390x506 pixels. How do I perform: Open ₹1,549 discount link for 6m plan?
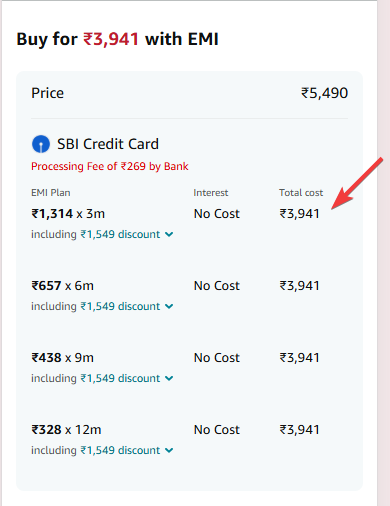point(120,306)
